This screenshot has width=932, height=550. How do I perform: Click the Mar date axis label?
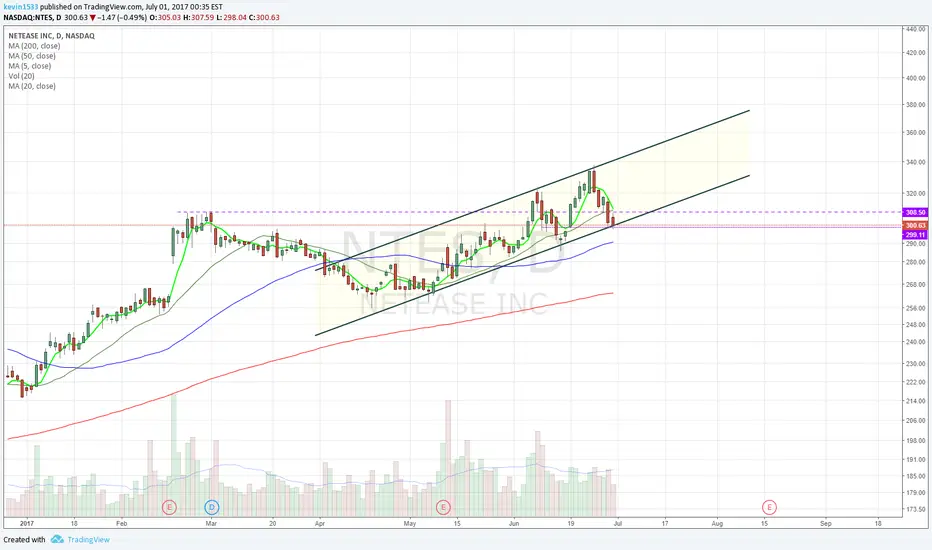(x=211, y=524)
